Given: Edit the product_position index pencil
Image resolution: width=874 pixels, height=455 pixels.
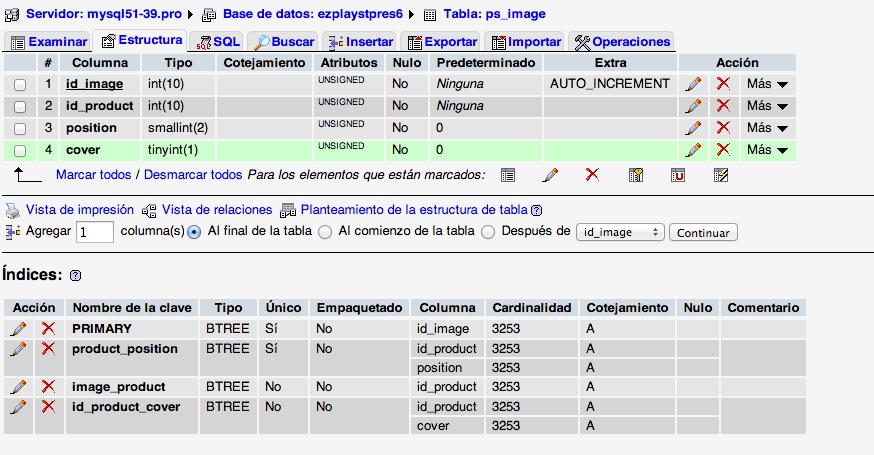Looking at the screenshot, I should [18, 349].
